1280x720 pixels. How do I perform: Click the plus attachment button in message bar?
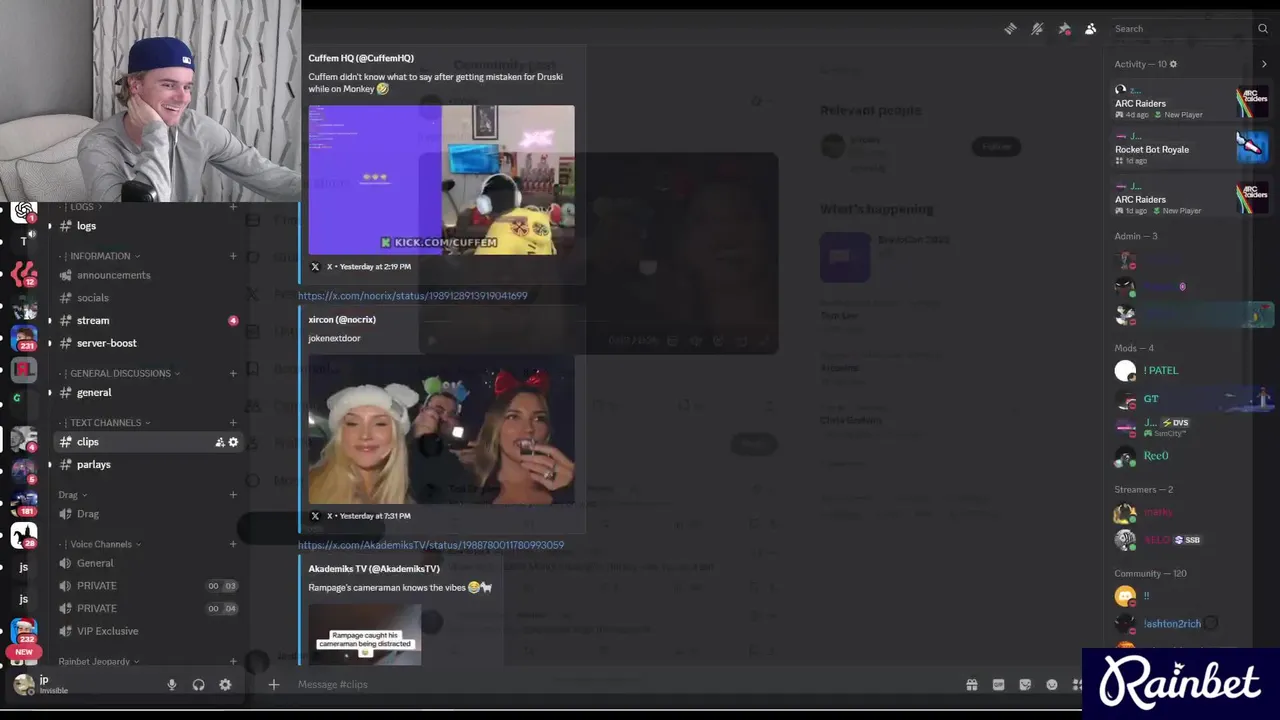coord(274,685)
